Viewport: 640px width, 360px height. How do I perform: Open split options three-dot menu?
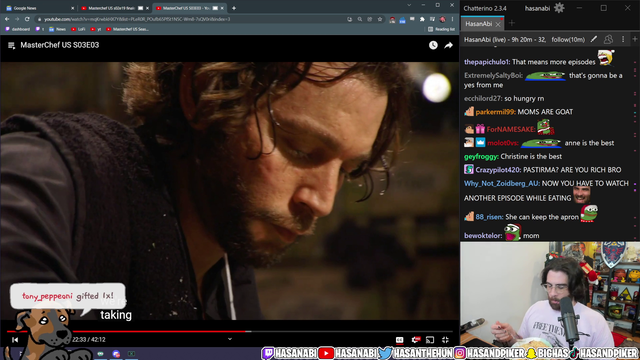[x=623, y=39]
